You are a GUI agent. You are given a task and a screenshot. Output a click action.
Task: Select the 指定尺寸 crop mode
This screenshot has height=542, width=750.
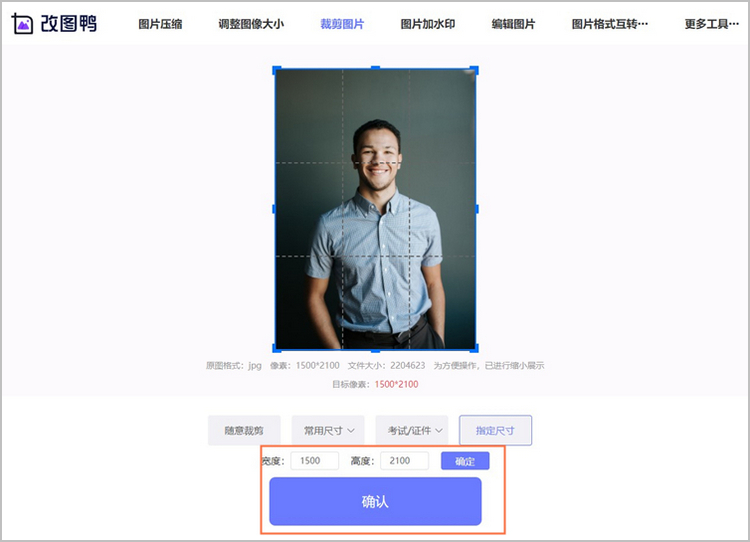click(495, 431)
